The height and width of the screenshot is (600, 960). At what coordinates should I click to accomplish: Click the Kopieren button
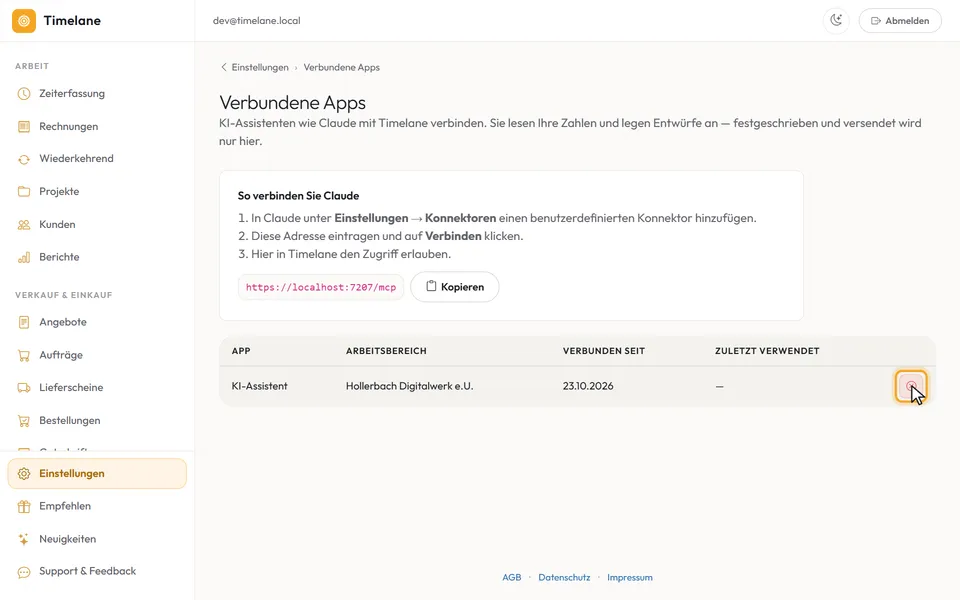coord(454,287)
